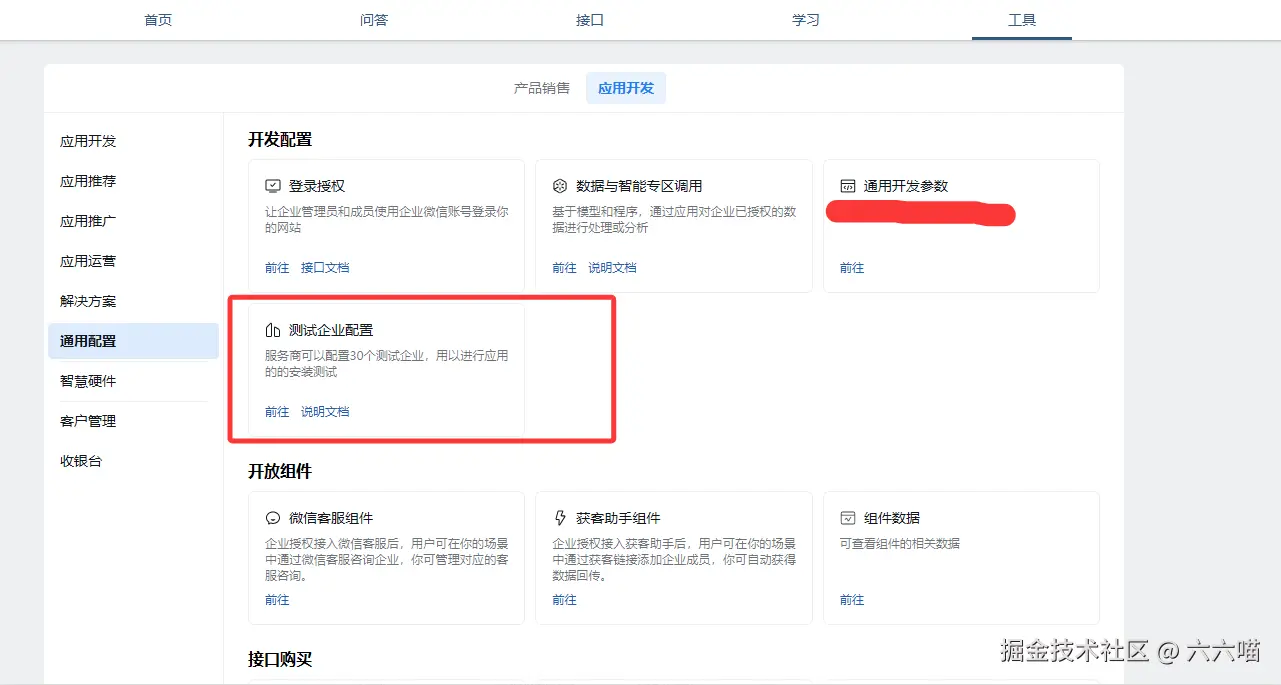This screenshot has width=1281, height=685.
Task: Open 说明文档 under 测试企业配置
Action: pos(325,412)
